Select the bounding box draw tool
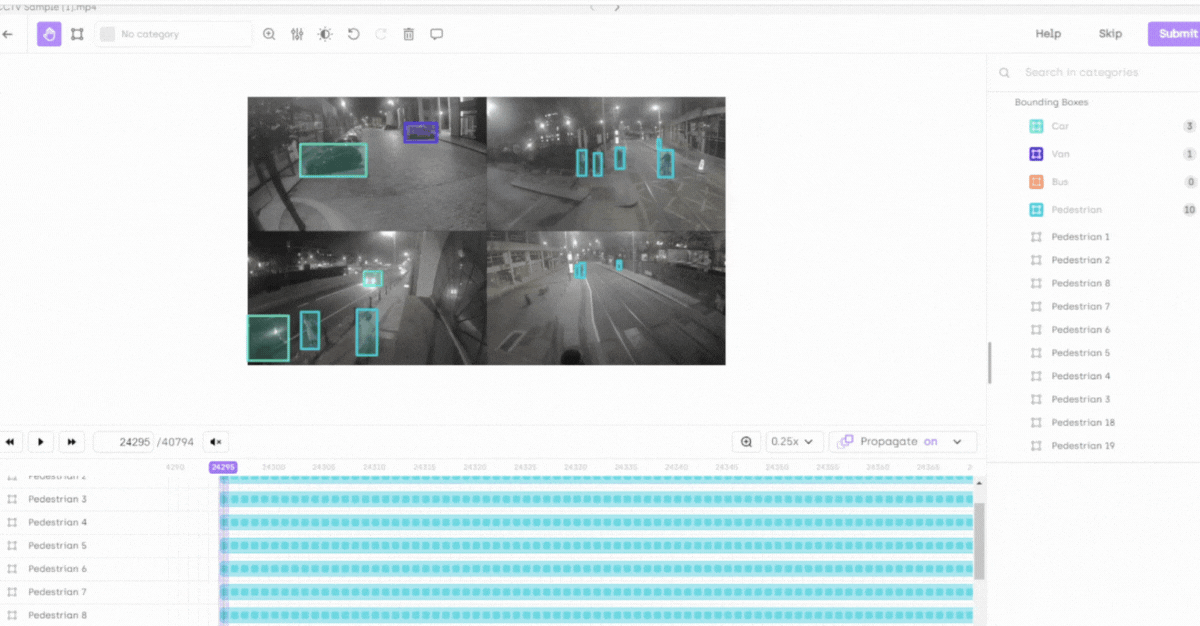Screen dimensions: 1200x626 [x=77, y=34]
